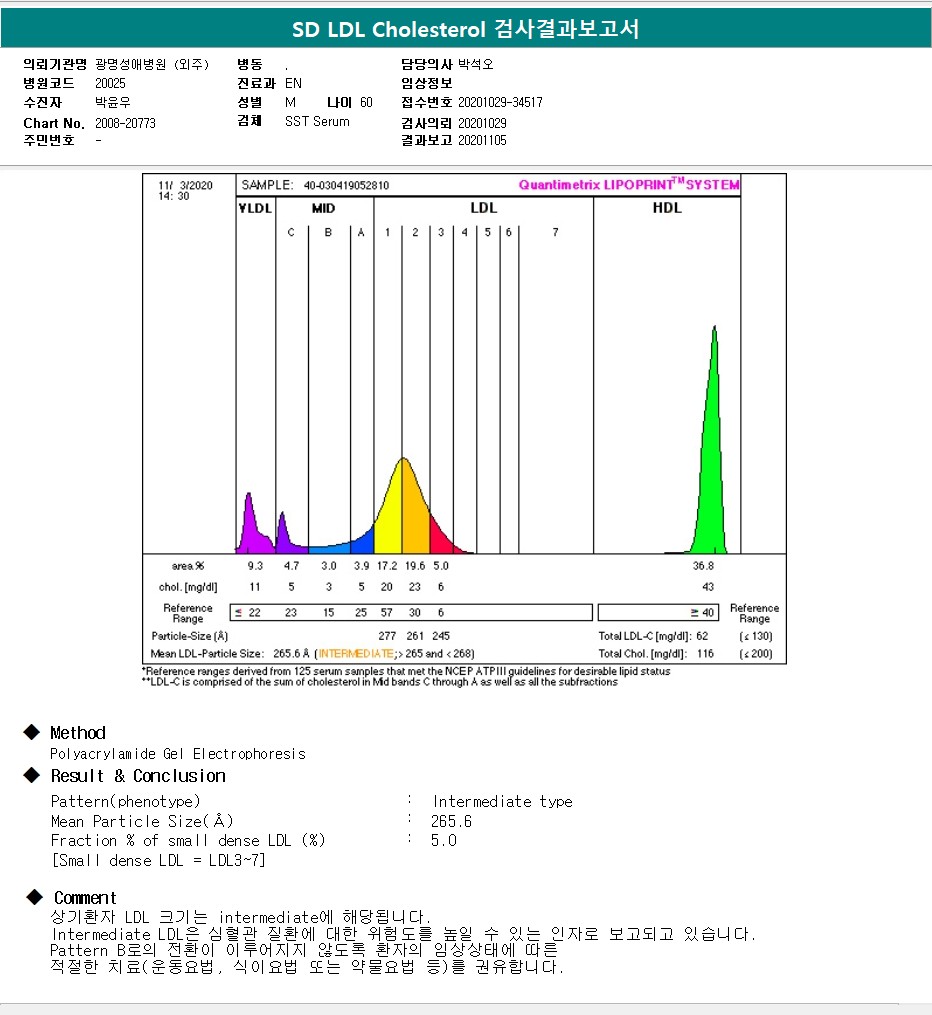
Task: Click the comment line starting 상기환자 LDL 크기는
Action: click(240, 917)
